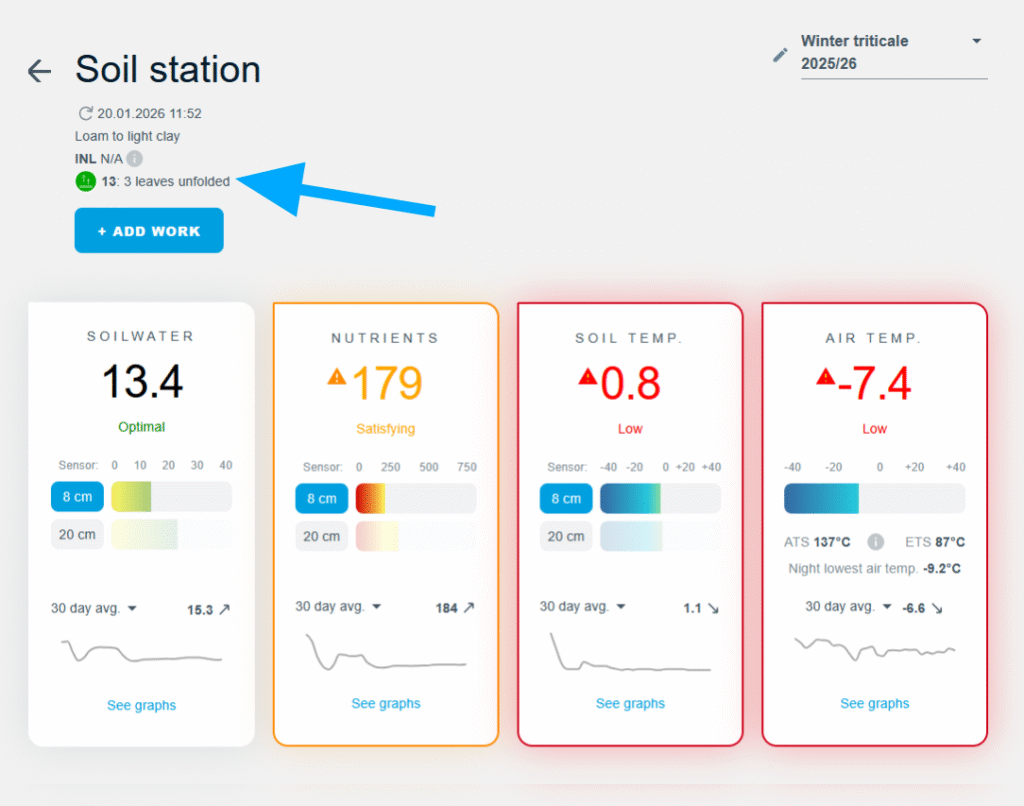Open See graphs link under Soilwater
The width and height of the screenshot is (1024, 806).
141,705
